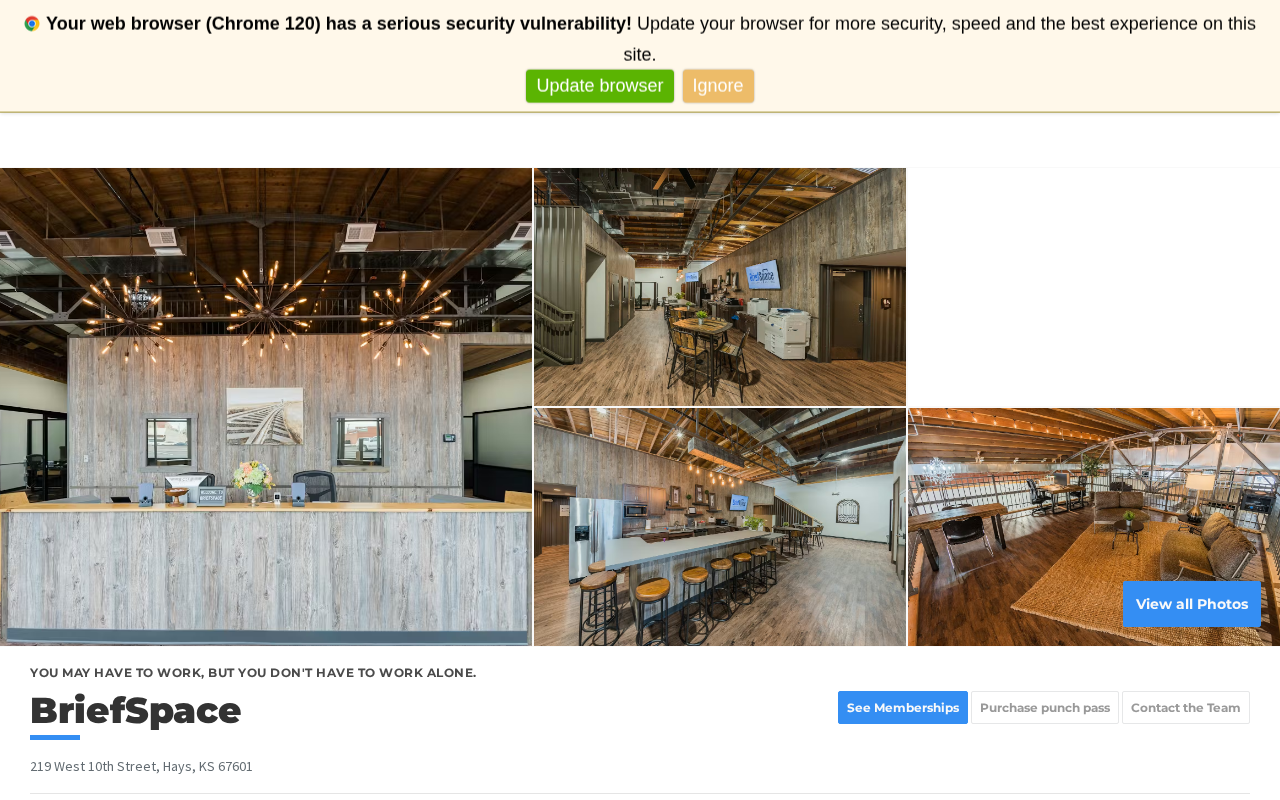Open the reception desk photo with chandeliers

[x=266, y=407]
